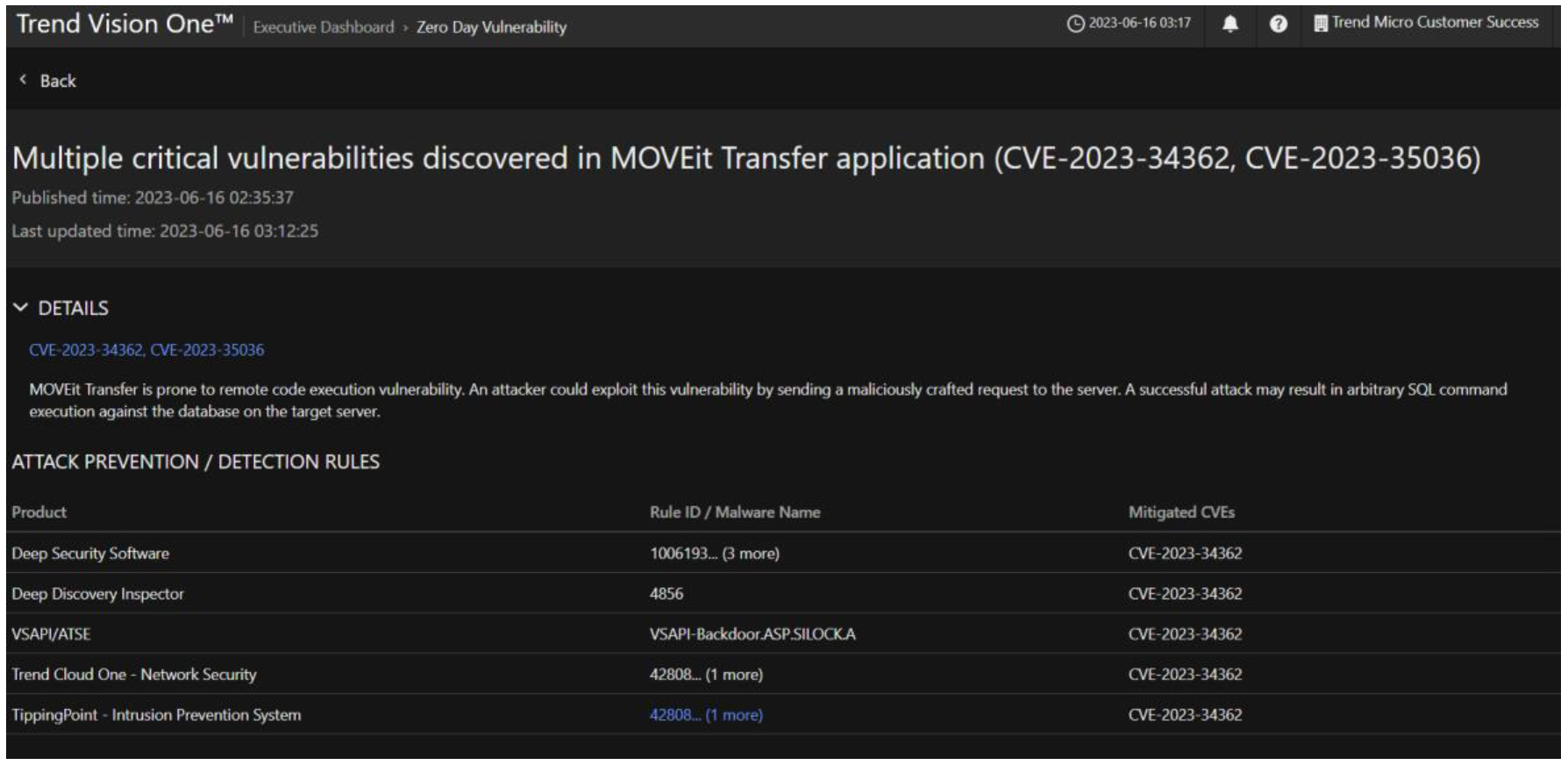Click TippingPoint - Intrusion Prevention System cell
This screenshot has height=765, width=1568.
pyautogui.click(x=156, y=715)
